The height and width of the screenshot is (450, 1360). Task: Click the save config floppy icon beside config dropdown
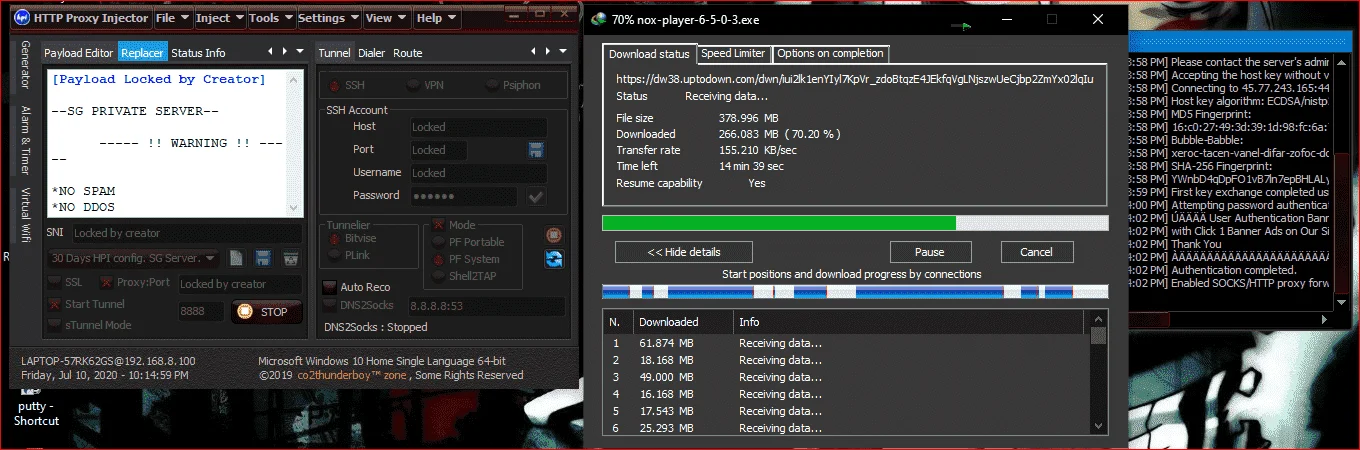tap(264, 258)
